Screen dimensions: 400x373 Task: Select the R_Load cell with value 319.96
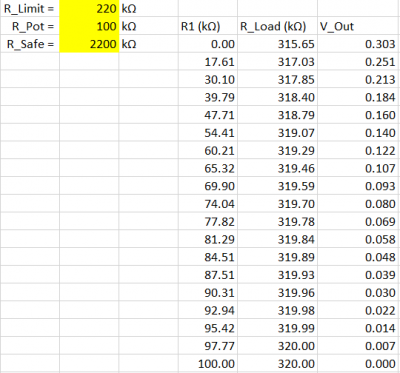[277, 292]
